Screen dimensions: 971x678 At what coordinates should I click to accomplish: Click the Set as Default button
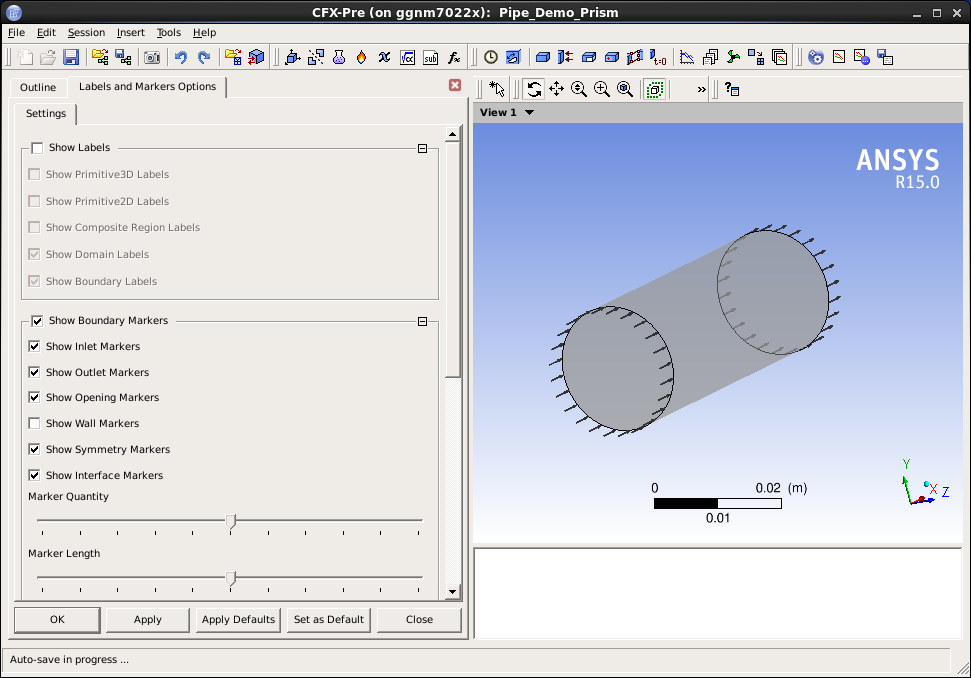pos(329,619)
